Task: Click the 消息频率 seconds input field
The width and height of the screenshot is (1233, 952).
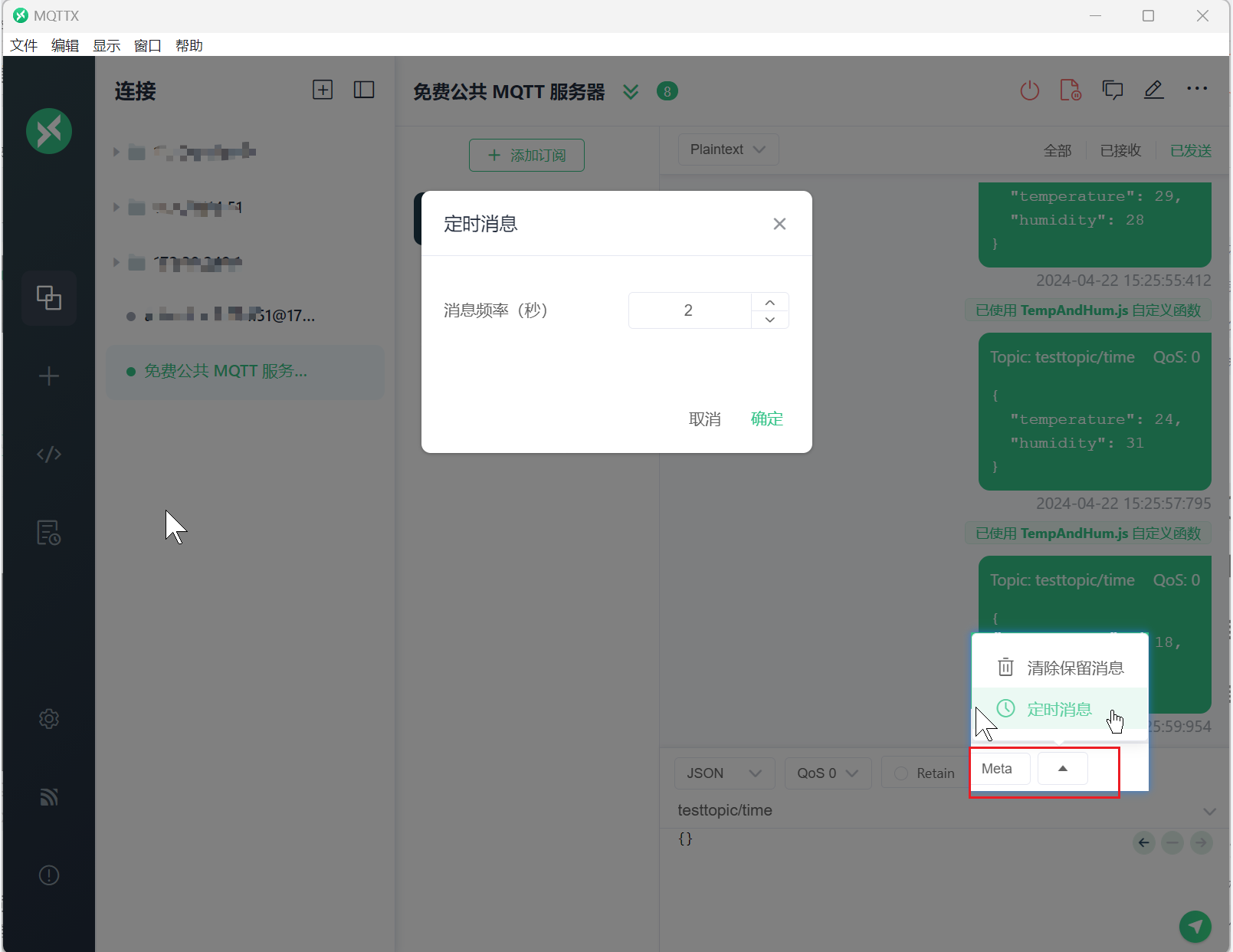Action: (689, 310)
